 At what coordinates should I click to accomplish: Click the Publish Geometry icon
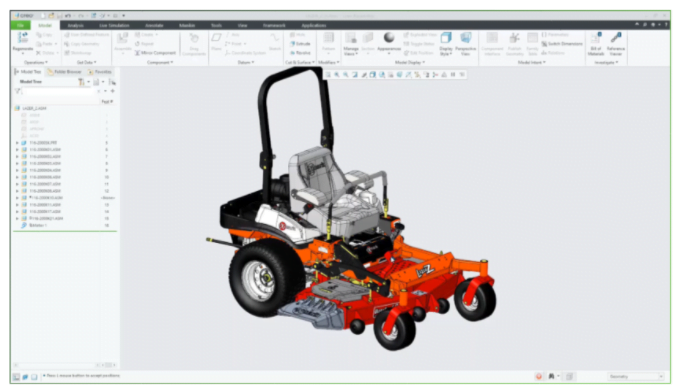point(514,38)
